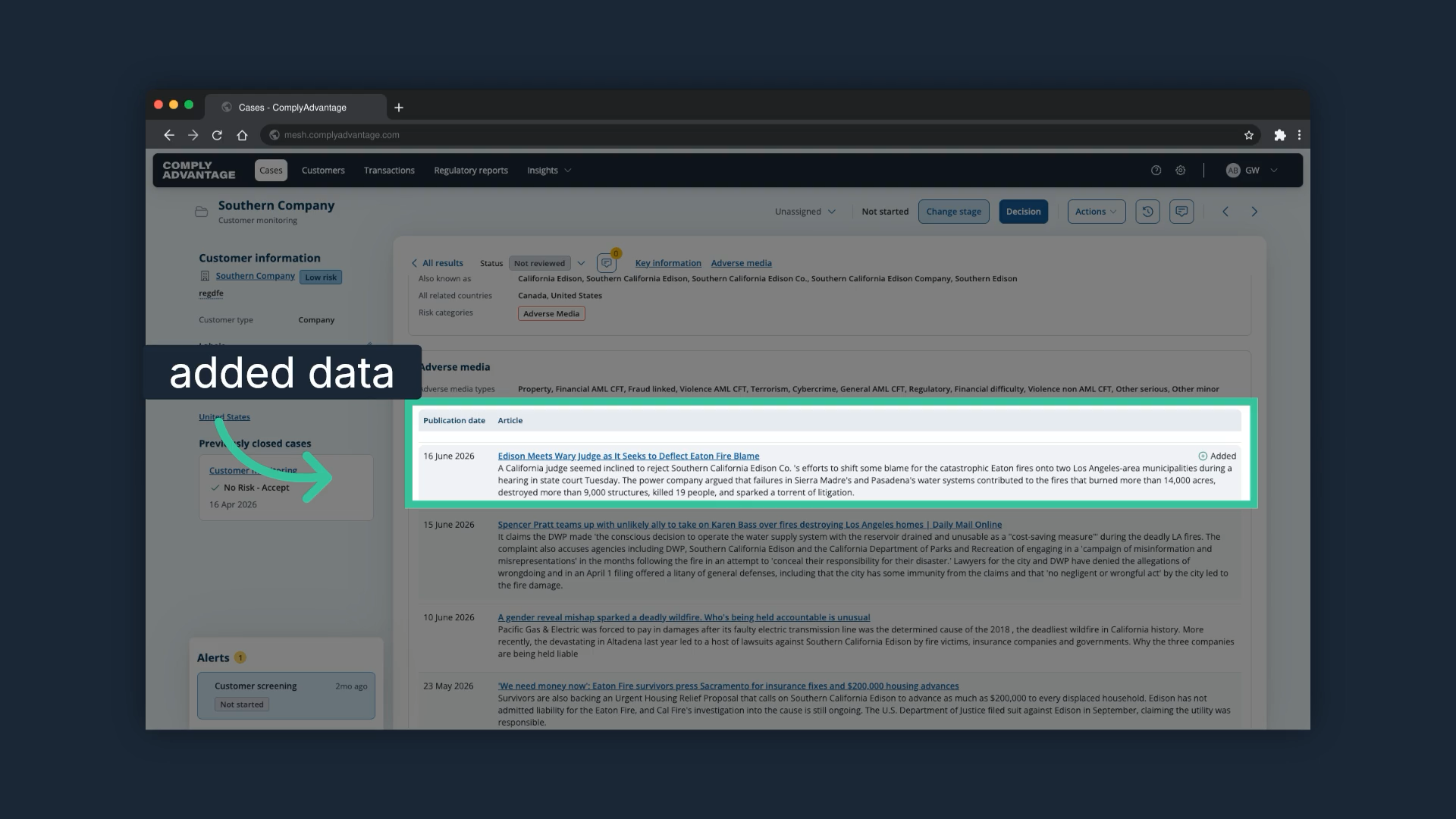The height and width of the screenshot is (819, 1456).
Task: Open the case history clock icon
Action: tap(1147, 212)
